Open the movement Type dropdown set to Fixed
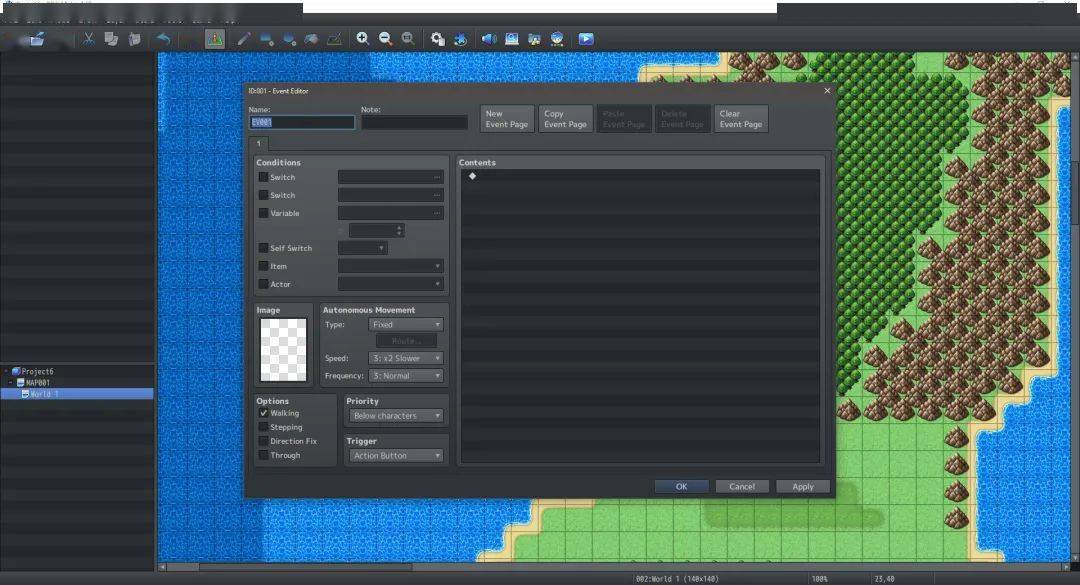Screen dimensions: 1080x585 click(x=406, y=325)
